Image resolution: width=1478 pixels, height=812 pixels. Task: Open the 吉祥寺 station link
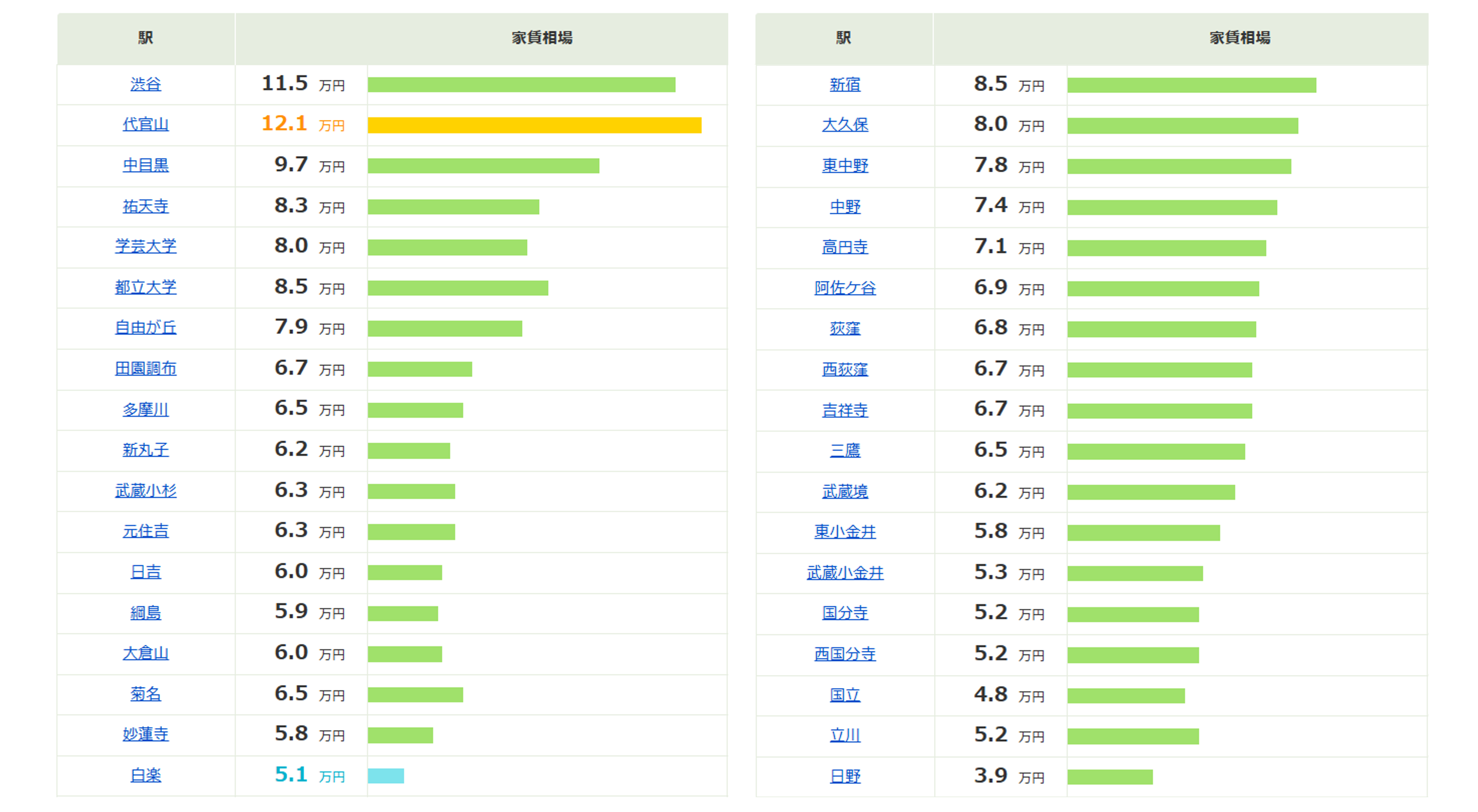(845, 410)
